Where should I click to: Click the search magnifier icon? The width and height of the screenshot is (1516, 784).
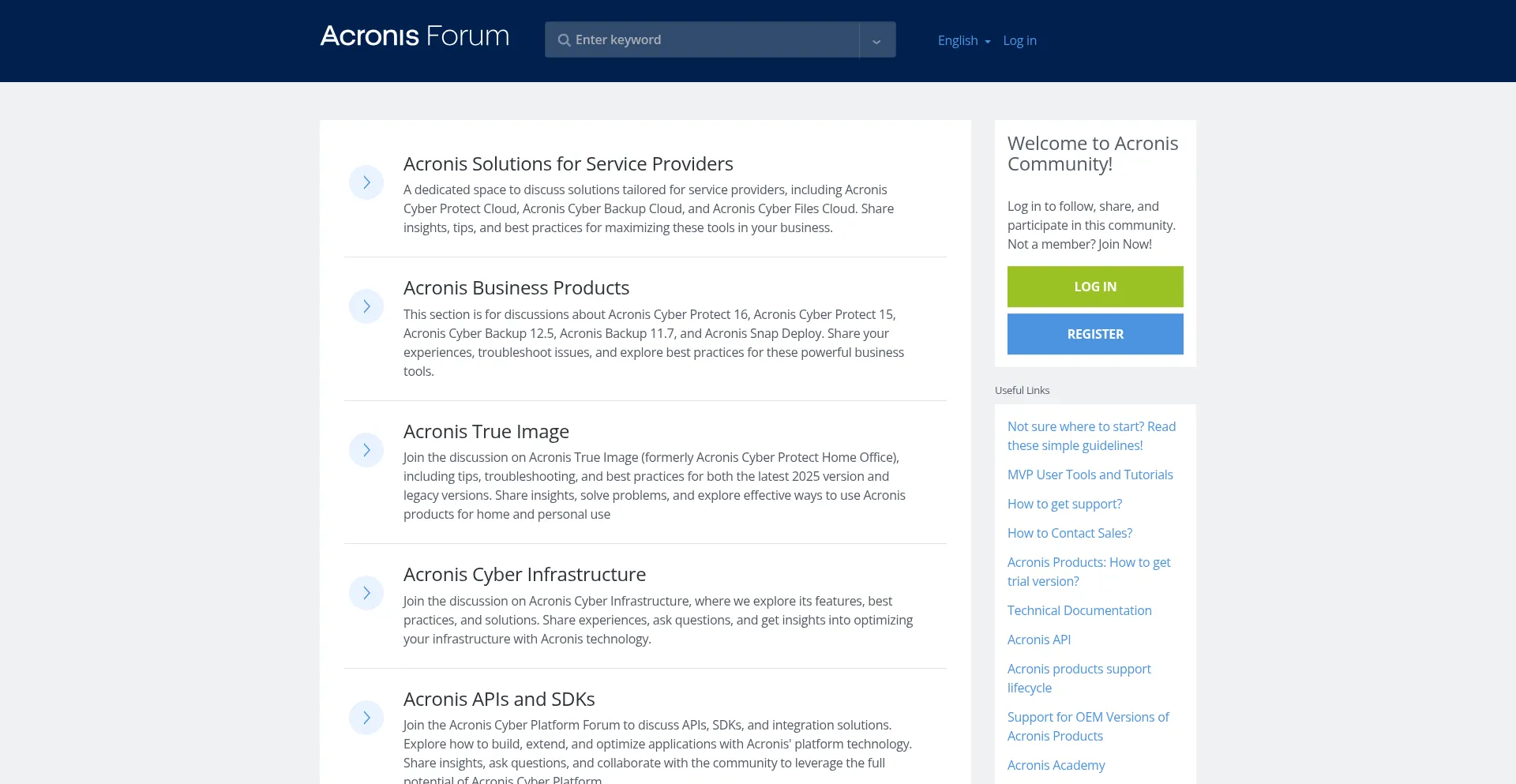tap(564, 40)
